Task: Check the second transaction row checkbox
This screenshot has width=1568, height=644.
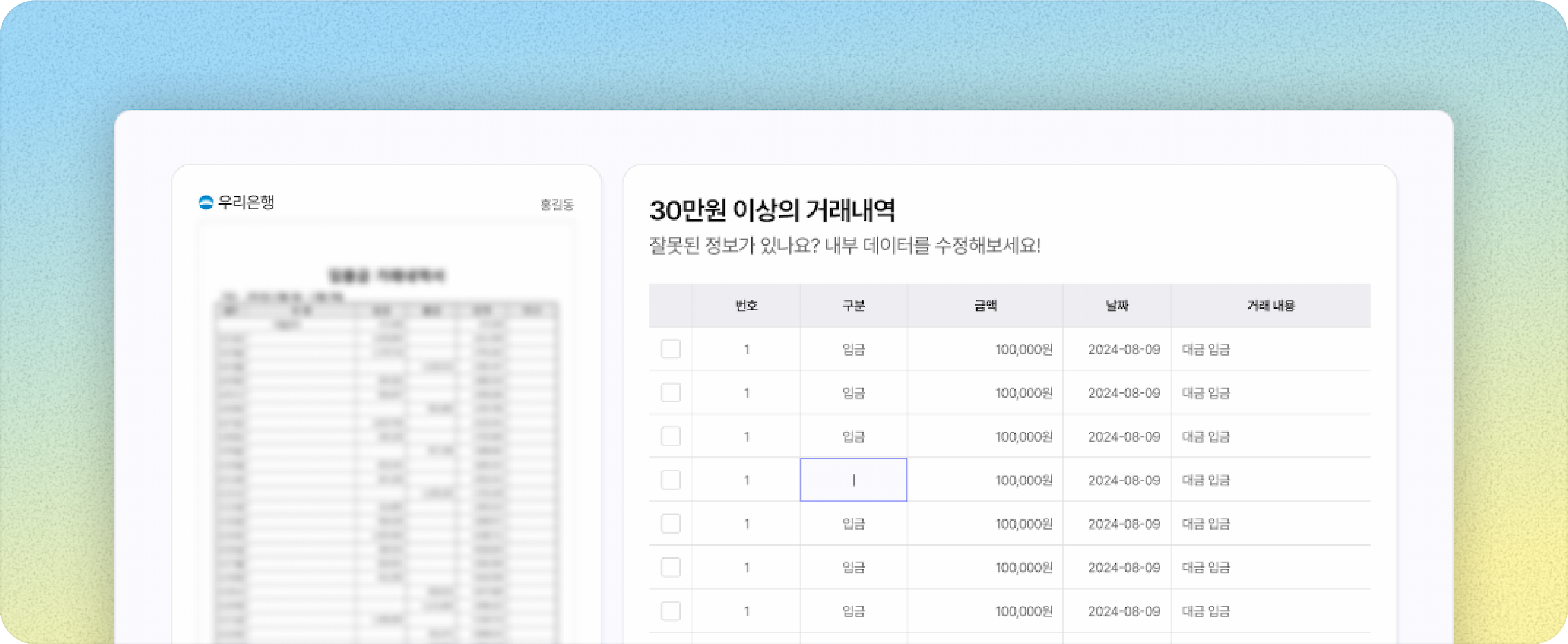Action: click(x=671, y=393)
